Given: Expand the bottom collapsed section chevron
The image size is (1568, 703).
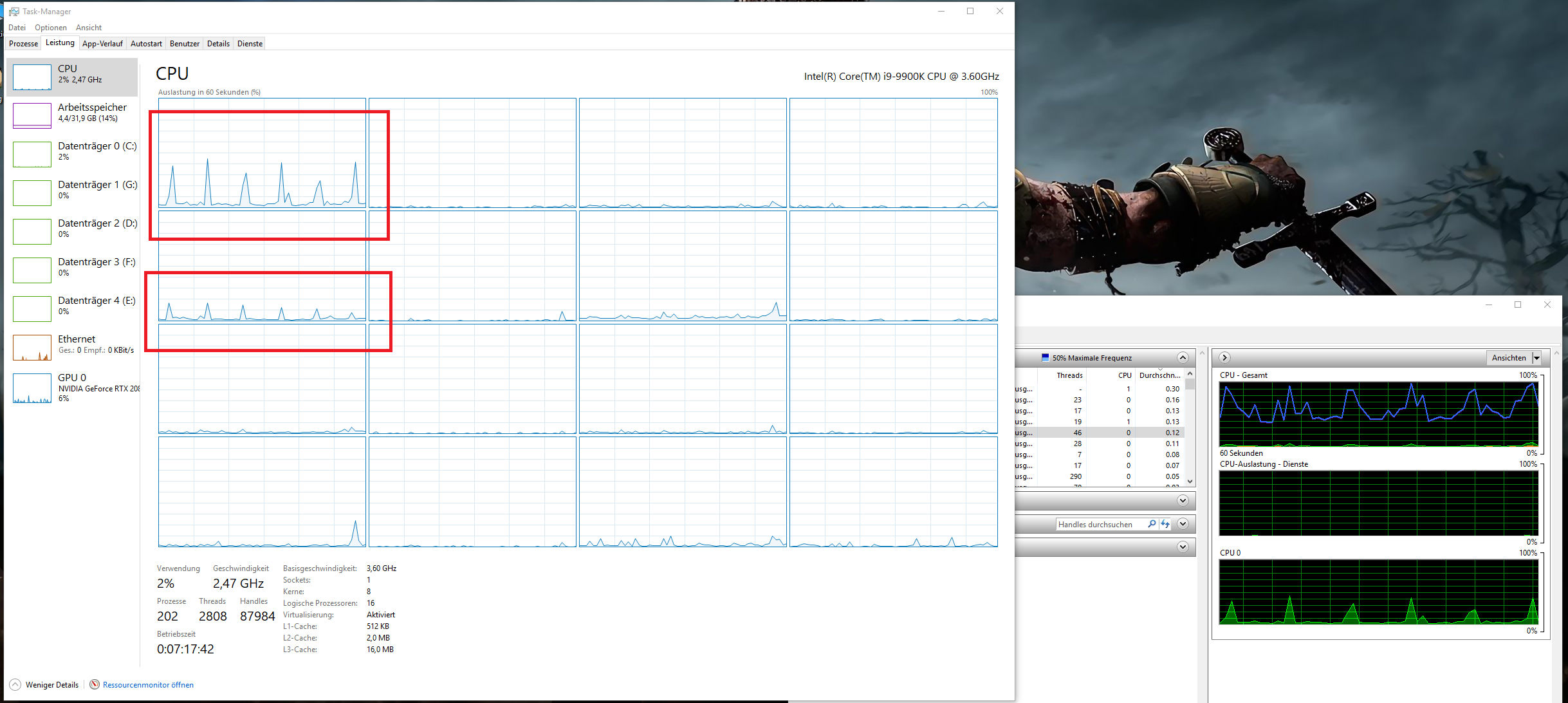Looking at the screenshot, I should click(1183, 547).
